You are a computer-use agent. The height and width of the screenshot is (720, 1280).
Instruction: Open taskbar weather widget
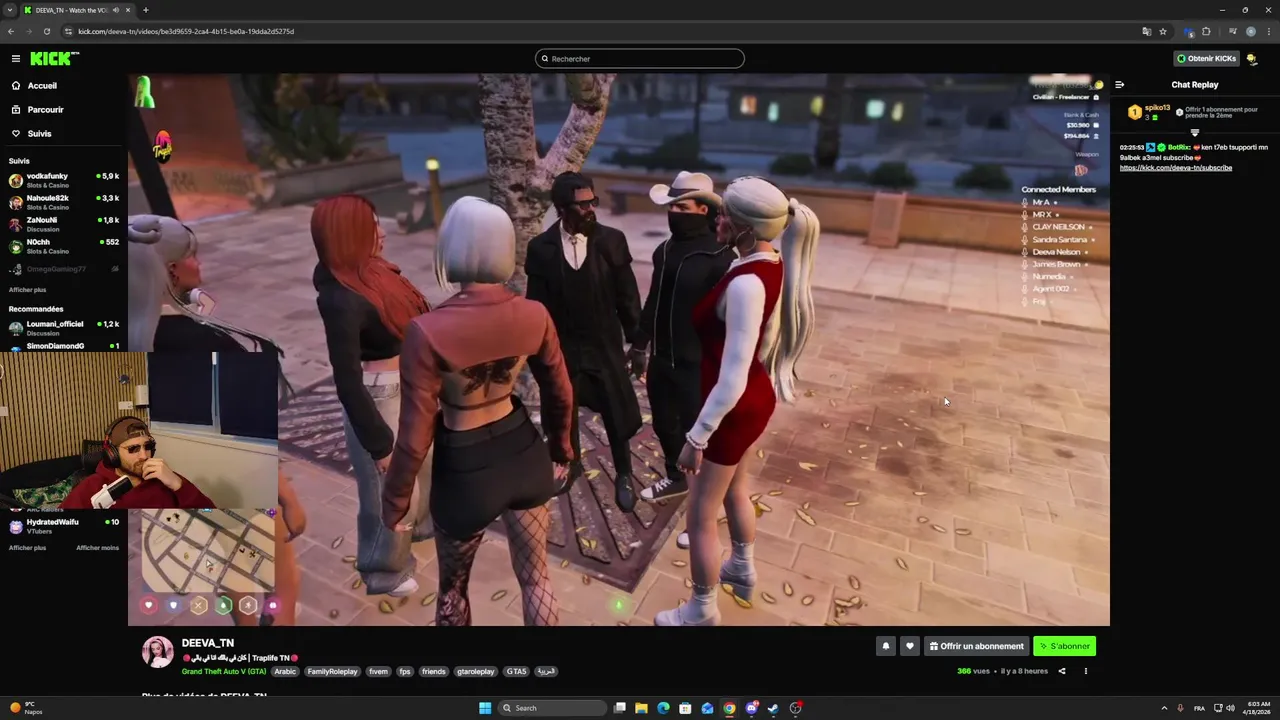coord(25,708)
